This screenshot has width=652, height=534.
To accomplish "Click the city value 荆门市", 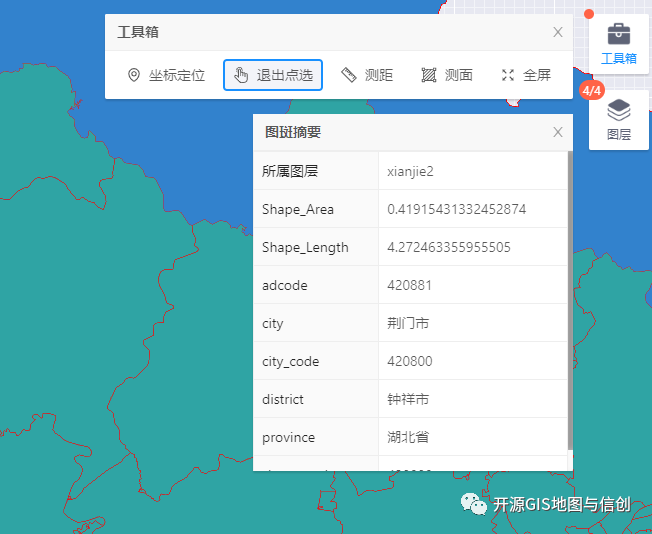I will 408,324.
